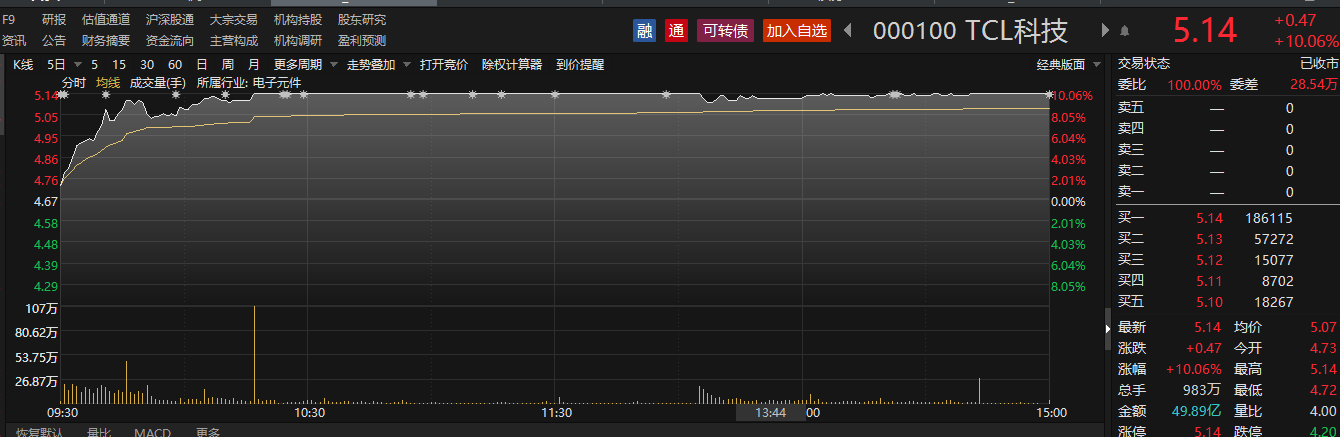Toggle the 均线 average line legend
Image resolution: width=1340 pixels, height=437 pixels.
pyautogui.click(x=108, y=82)
